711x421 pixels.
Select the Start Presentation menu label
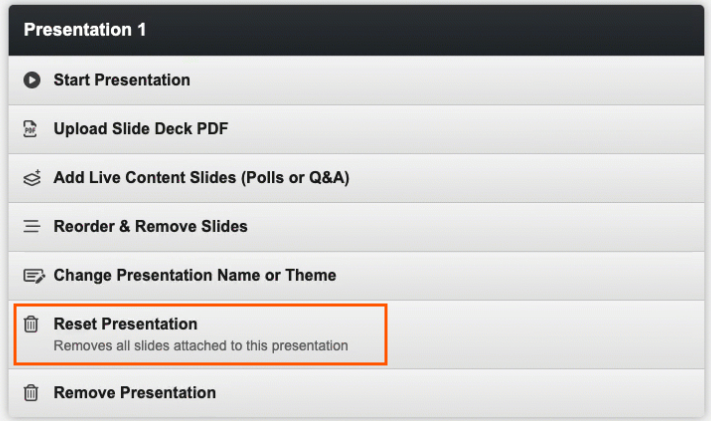[x=121, y=80]
